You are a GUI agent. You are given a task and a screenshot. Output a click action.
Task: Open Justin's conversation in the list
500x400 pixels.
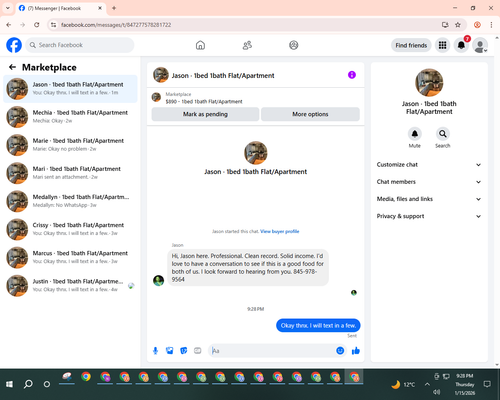coord(70,286)
